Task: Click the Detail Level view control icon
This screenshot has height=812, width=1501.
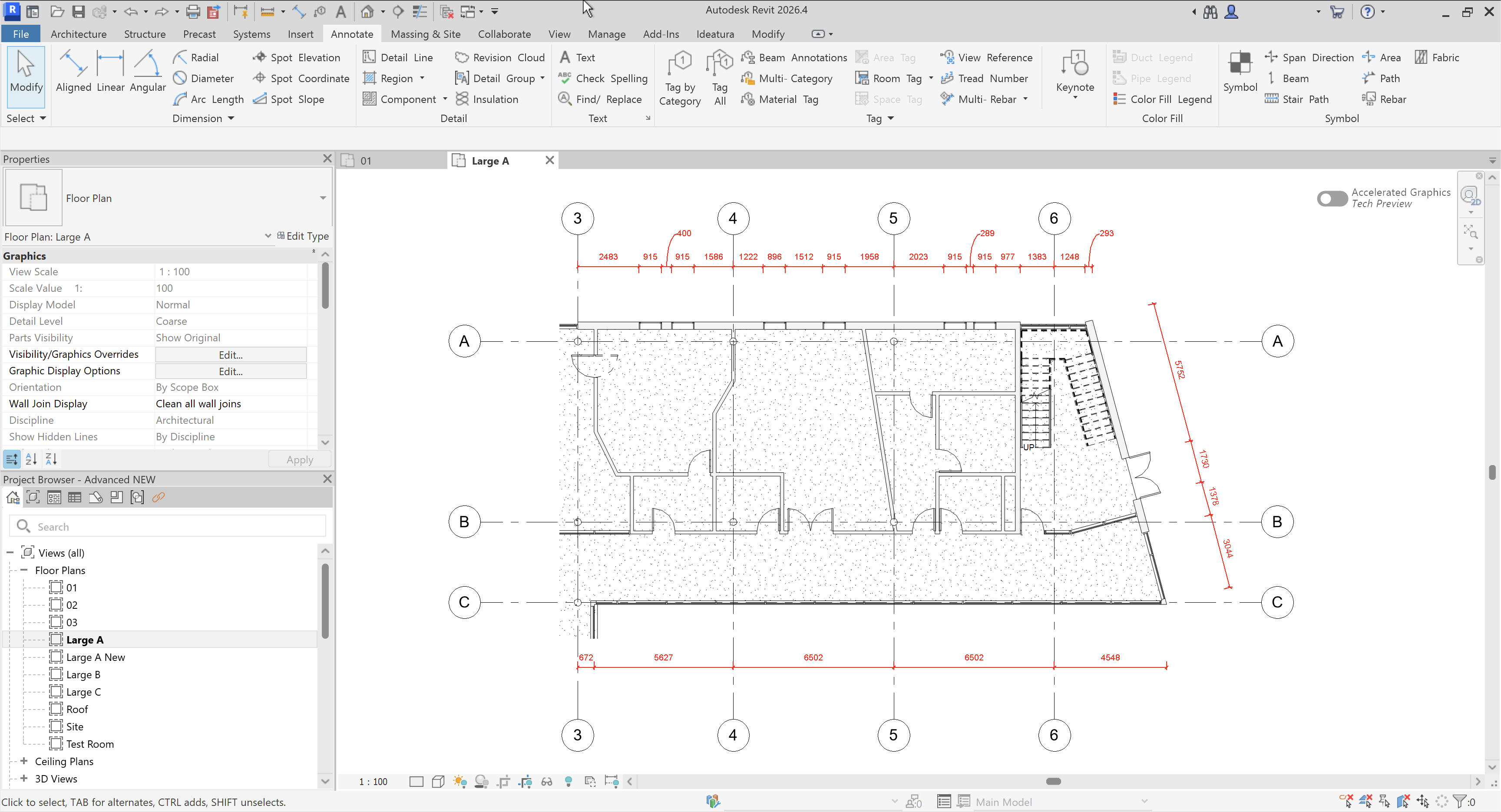Action: click(x=416, y=781)
